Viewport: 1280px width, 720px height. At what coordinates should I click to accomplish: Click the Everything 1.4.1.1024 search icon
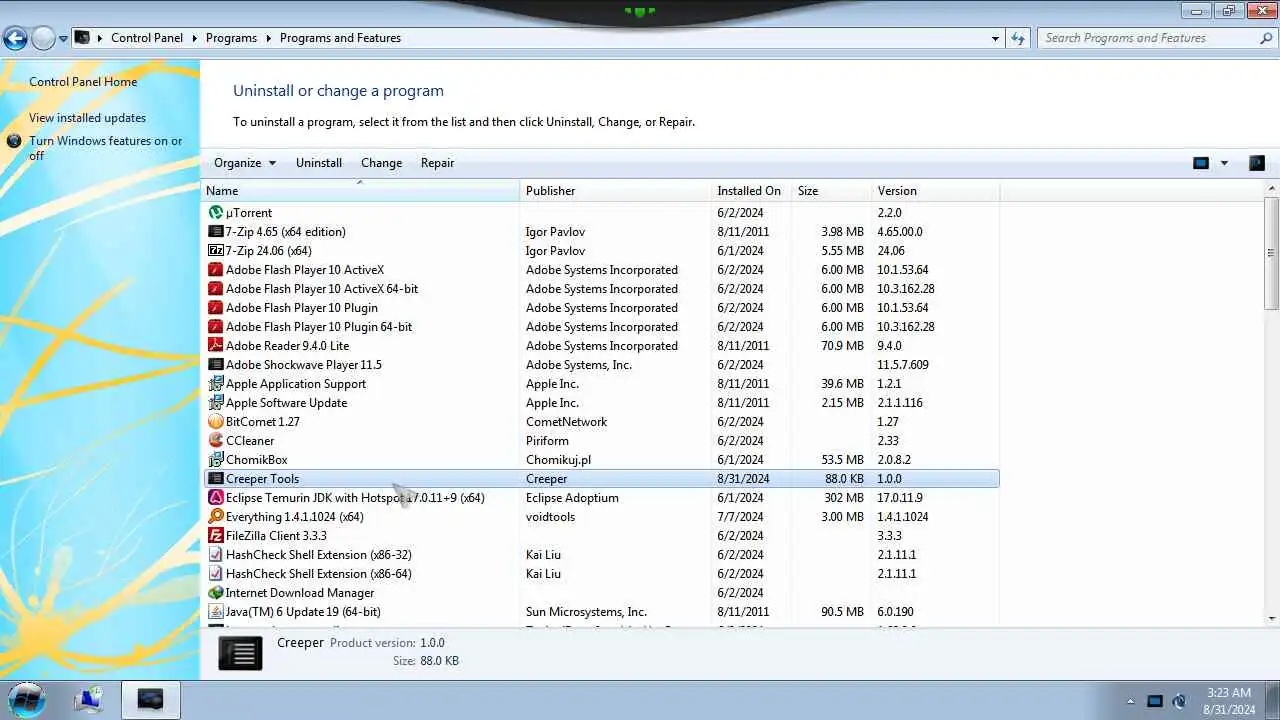[x=216, y=516]
